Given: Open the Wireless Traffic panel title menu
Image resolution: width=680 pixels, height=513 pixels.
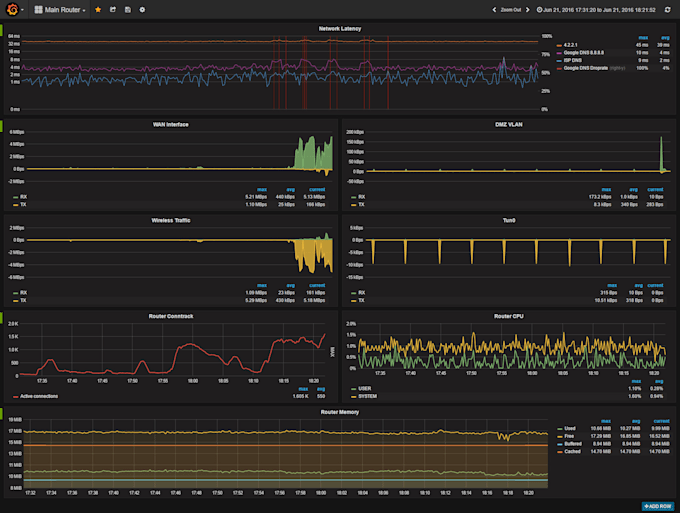Looking at the screenshot, I should coord(170,220).
